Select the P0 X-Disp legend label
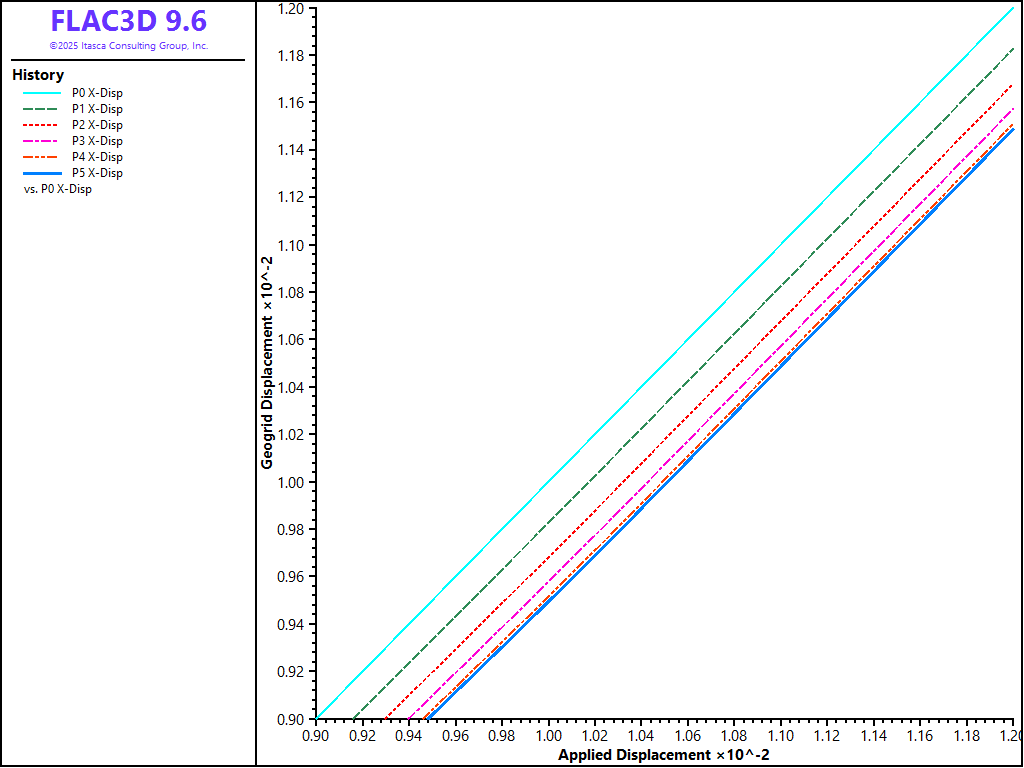 [x=97, y=93]
